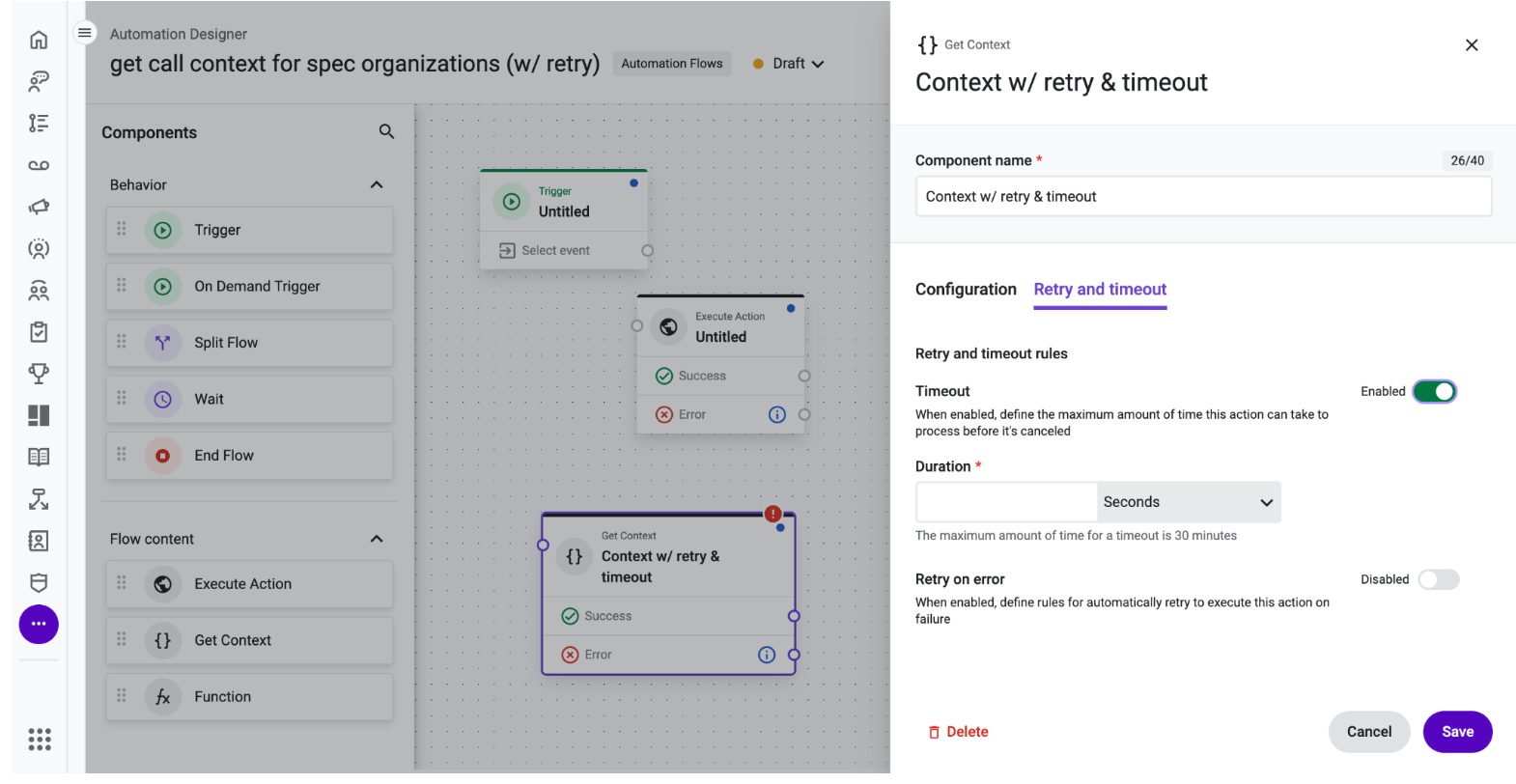Switch to the Configuration tab
1516x784 pixels.
(x=966, y=290)
